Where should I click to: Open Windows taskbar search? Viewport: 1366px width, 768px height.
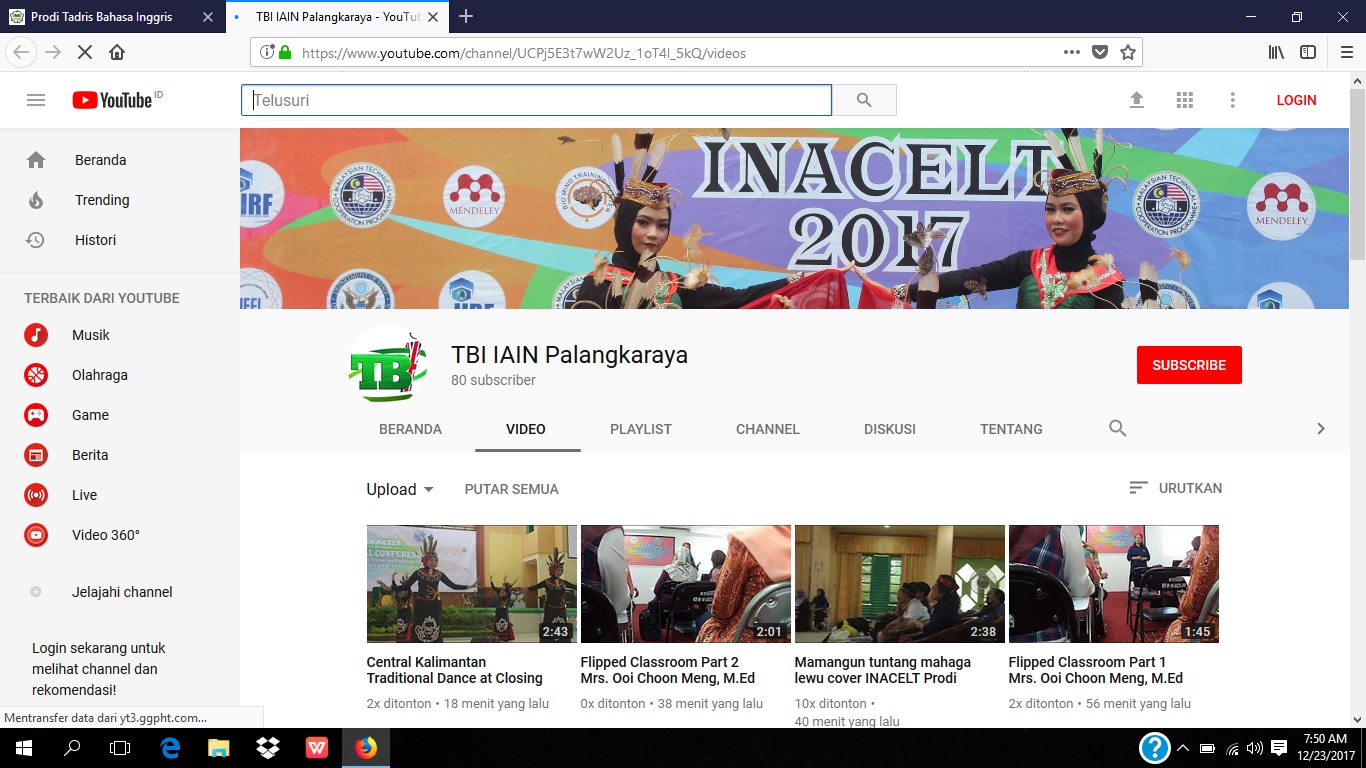tap(72, 748)
